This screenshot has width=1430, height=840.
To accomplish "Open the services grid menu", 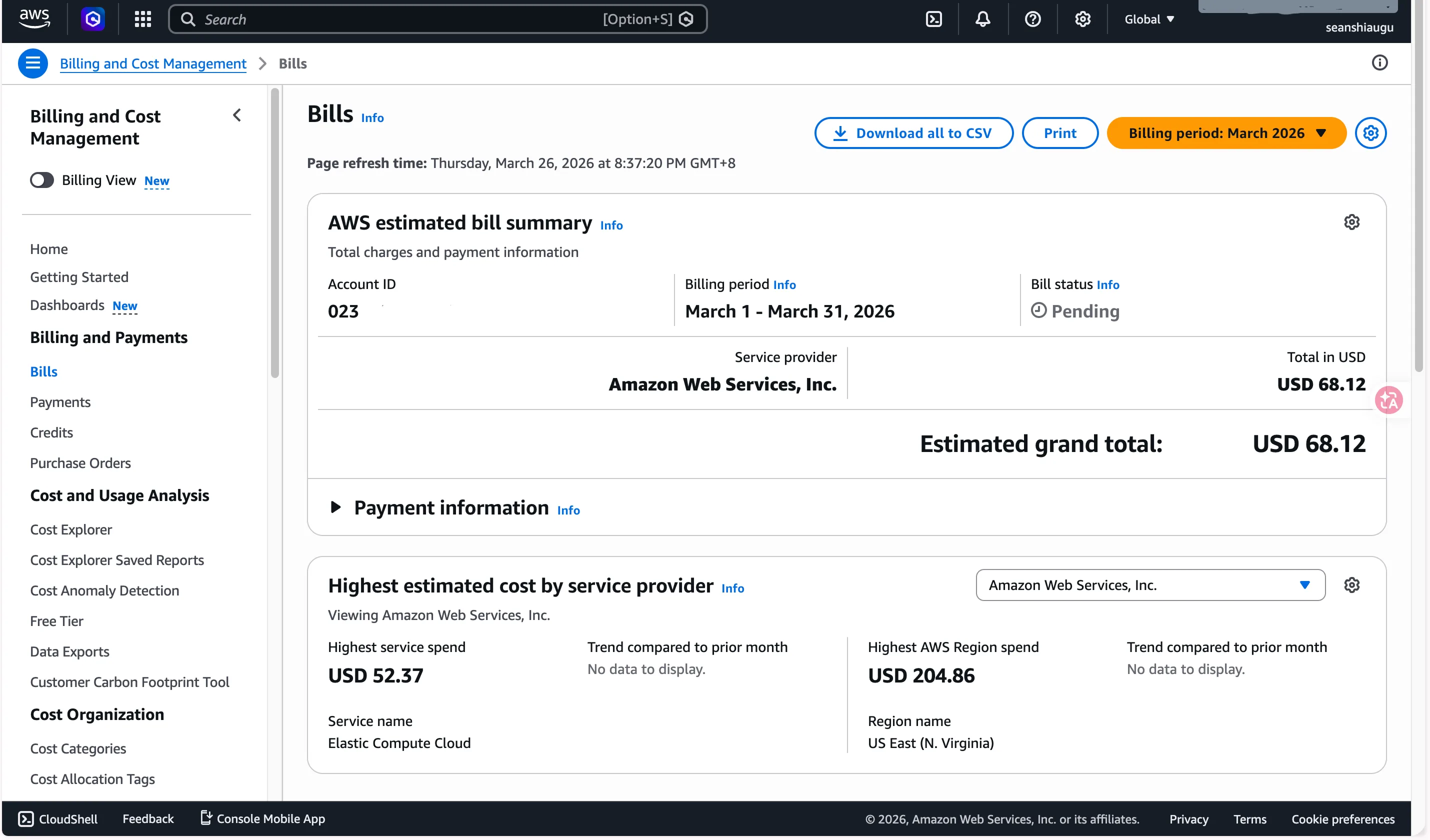I will (x=143, y=19).
